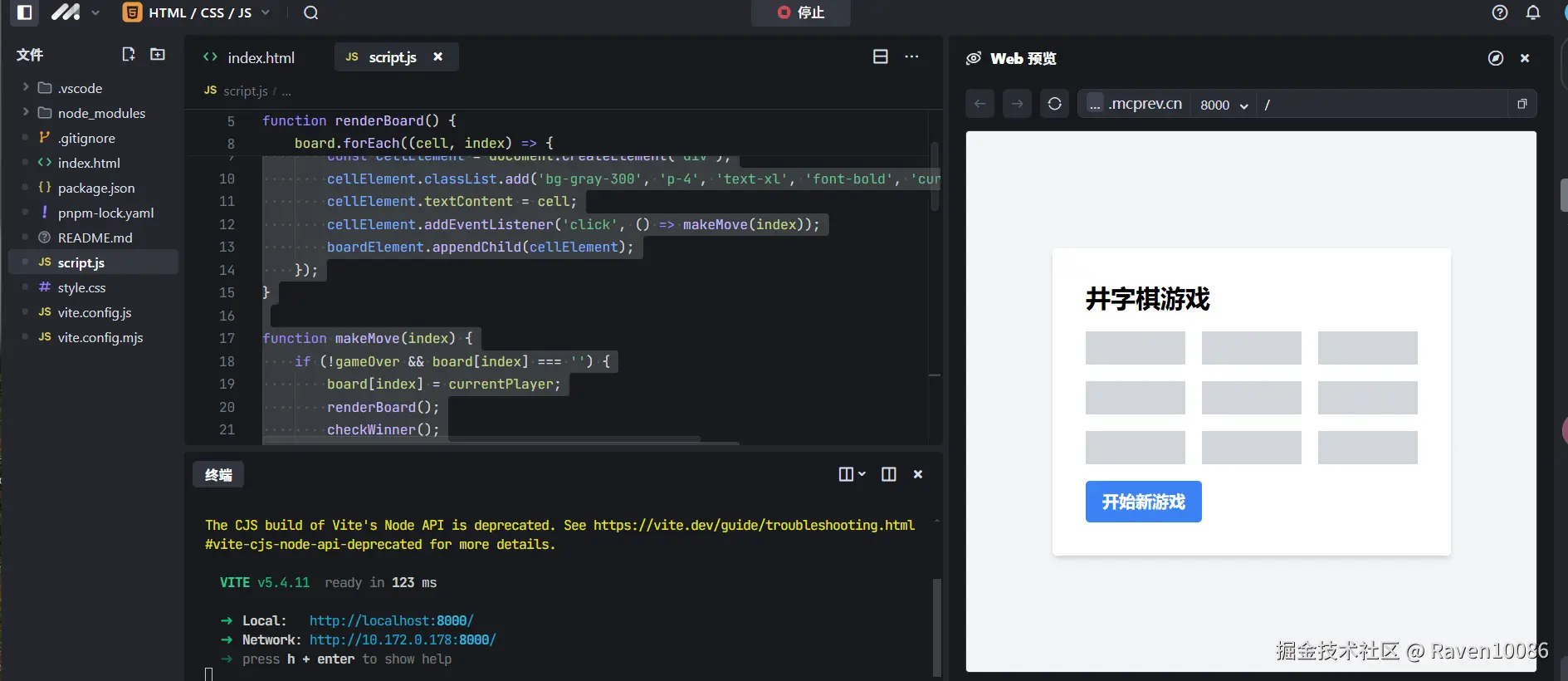Click the preview URL path field
Image resolution: width=1568 pixels, height=681 pixels.
pos(1381,105)
